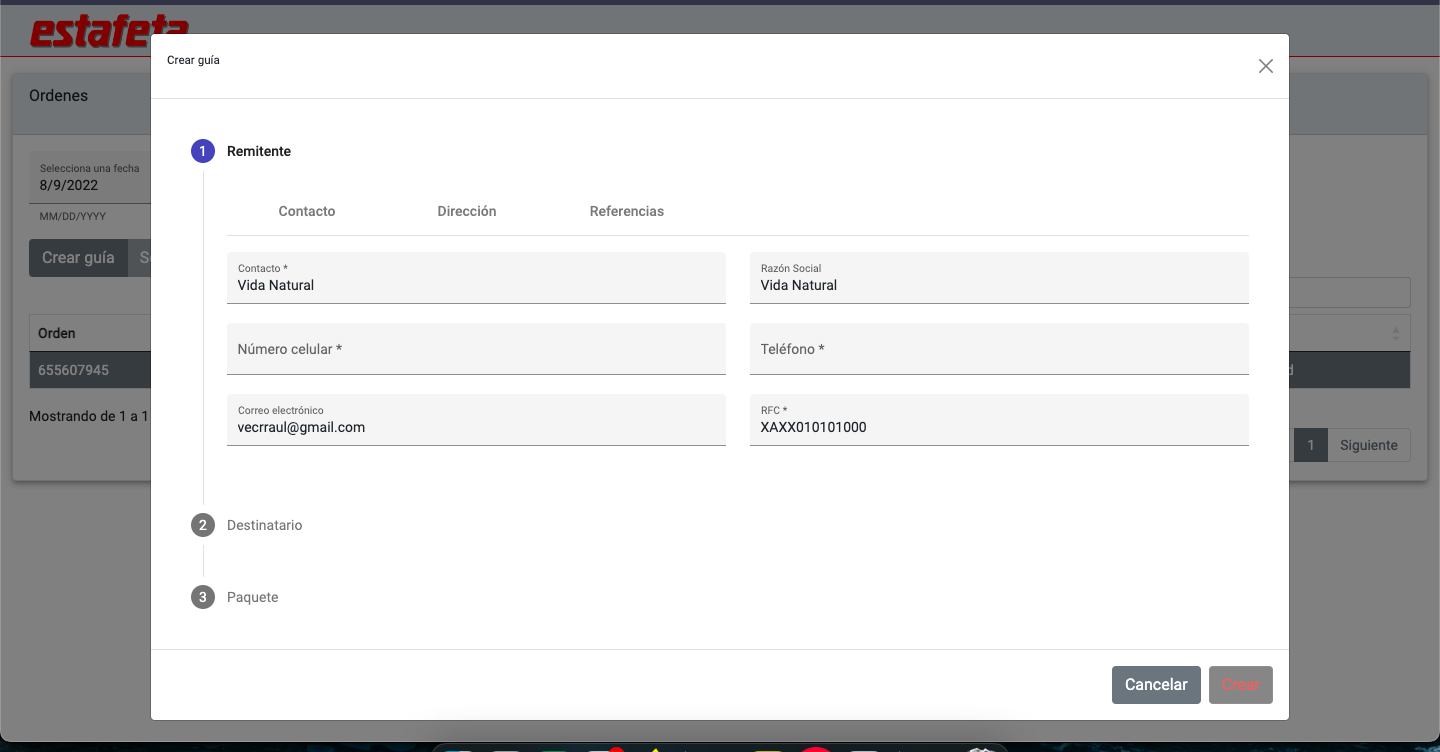Select order row 655607945
Screen dimensions: 1440x752
pos(90,370)
